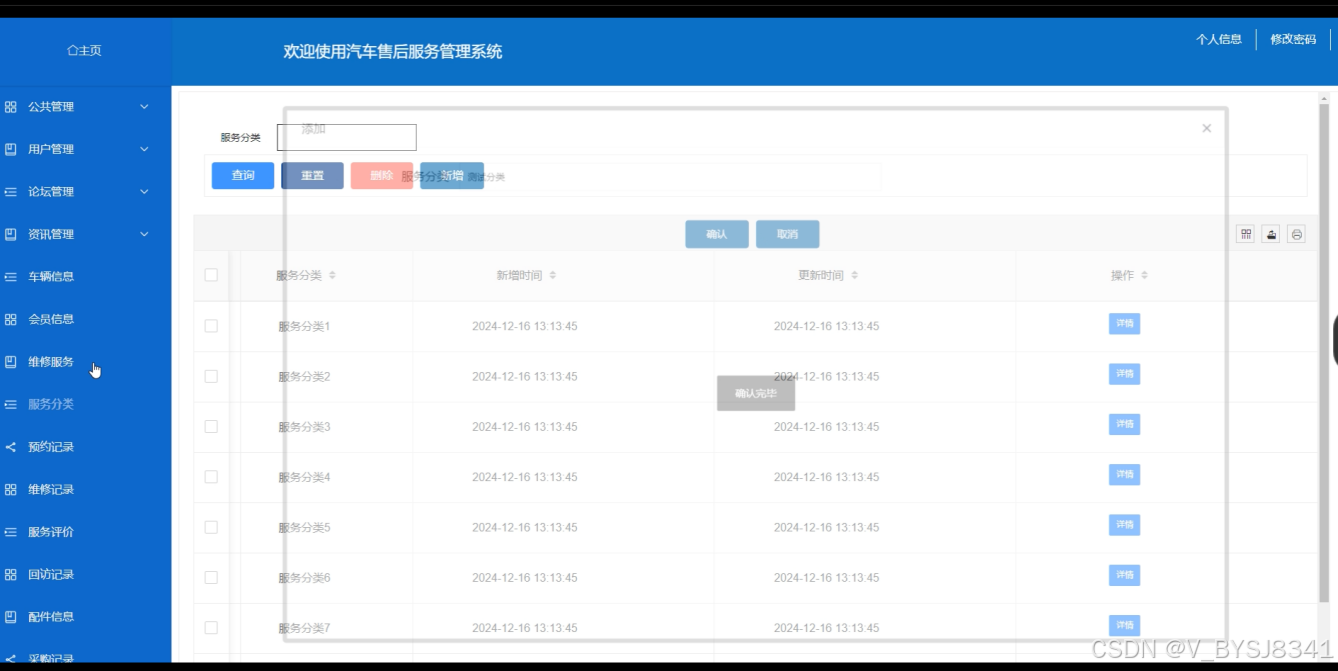Click the 更新时间 value in row 服务分类4
This screenshot has width=1338, height=671.
pyautogui.click(x=826, y=477)
